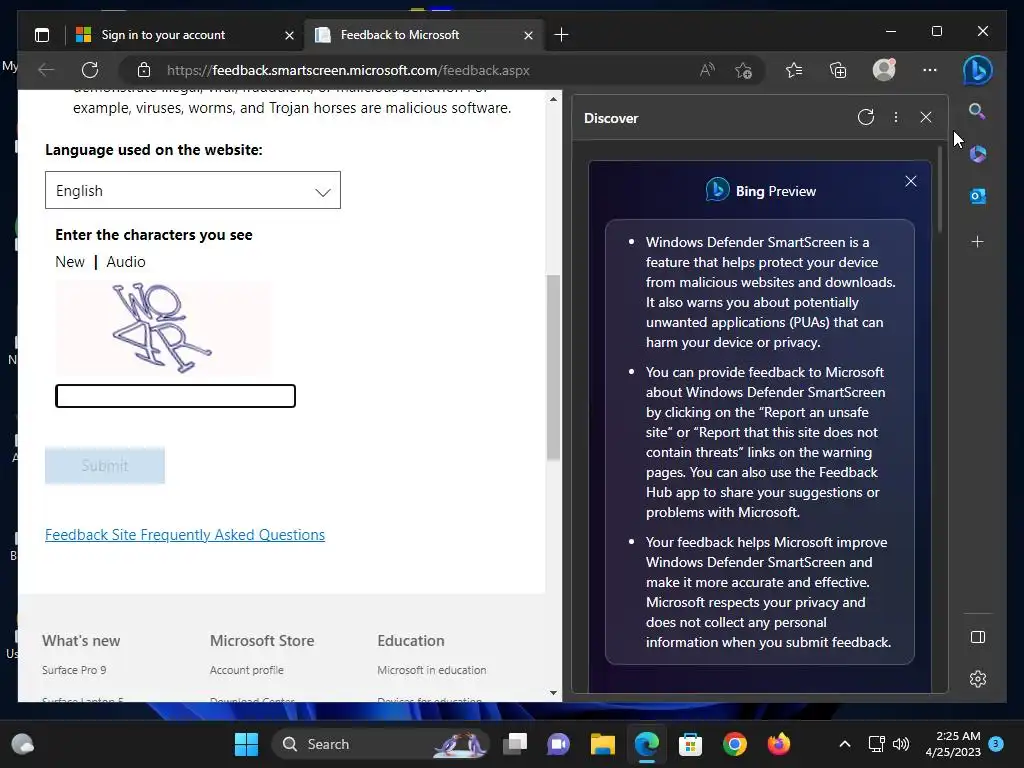Open Microsoft Store from taskbar
The width and height of the screenshot is (1024, 768).
click(x=690, y=744)
